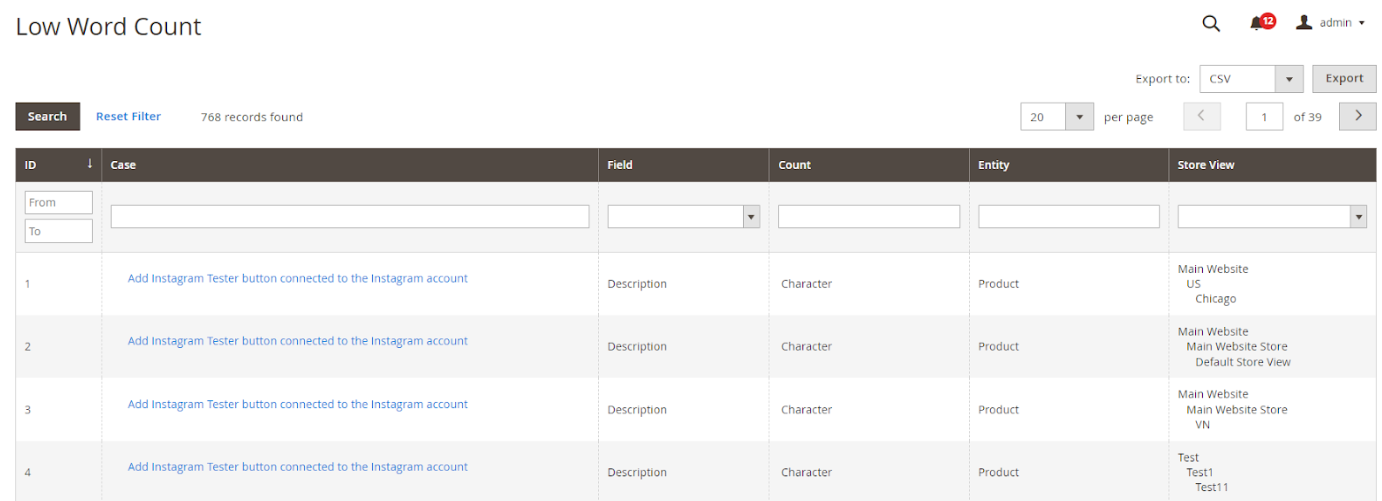This screenshot has height=501, width=1382.
Task: Go to the next page arrow
Action: (1357, 117)
